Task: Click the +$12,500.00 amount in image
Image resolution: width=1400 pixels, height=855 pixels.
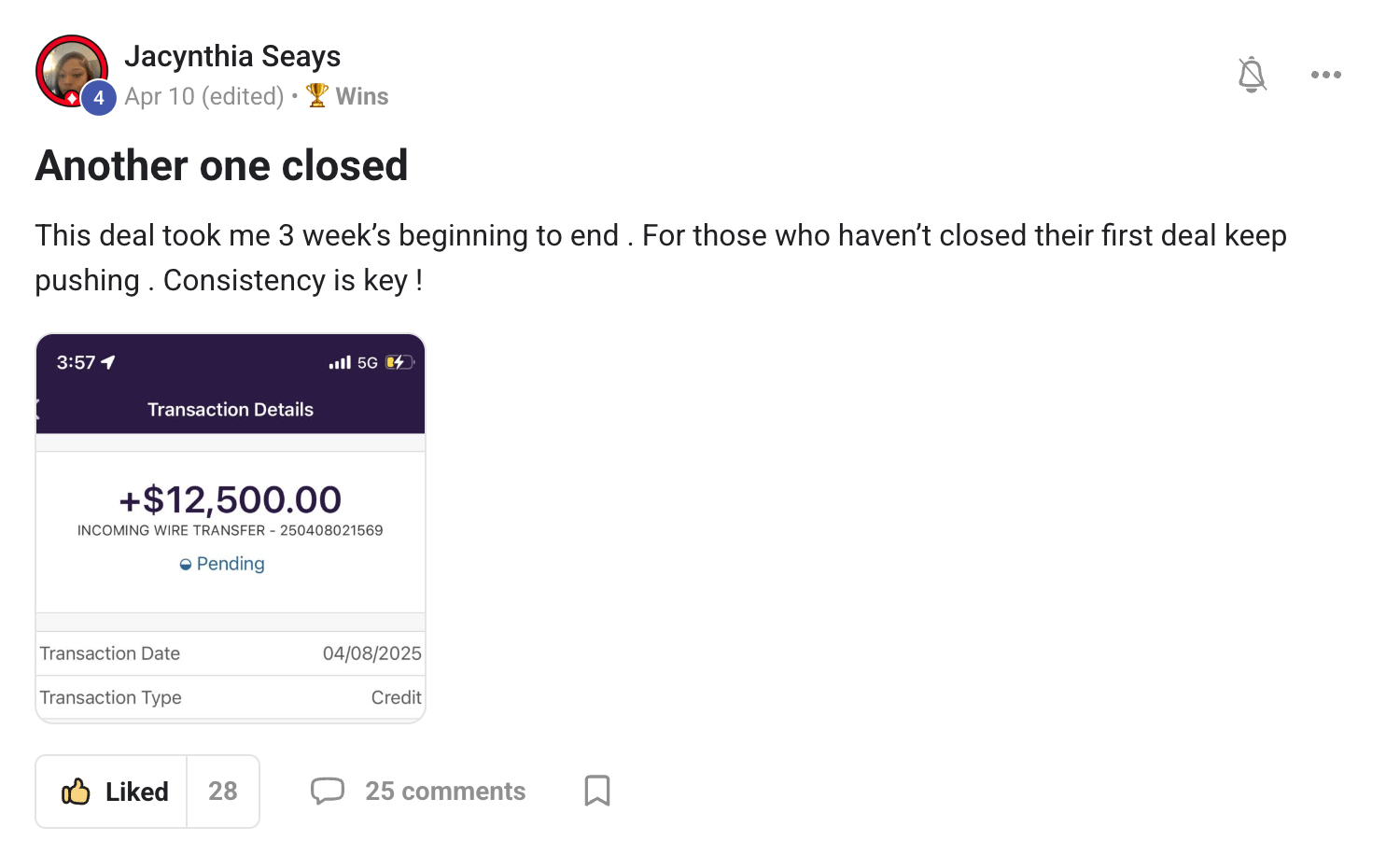Action: point(231,500)
